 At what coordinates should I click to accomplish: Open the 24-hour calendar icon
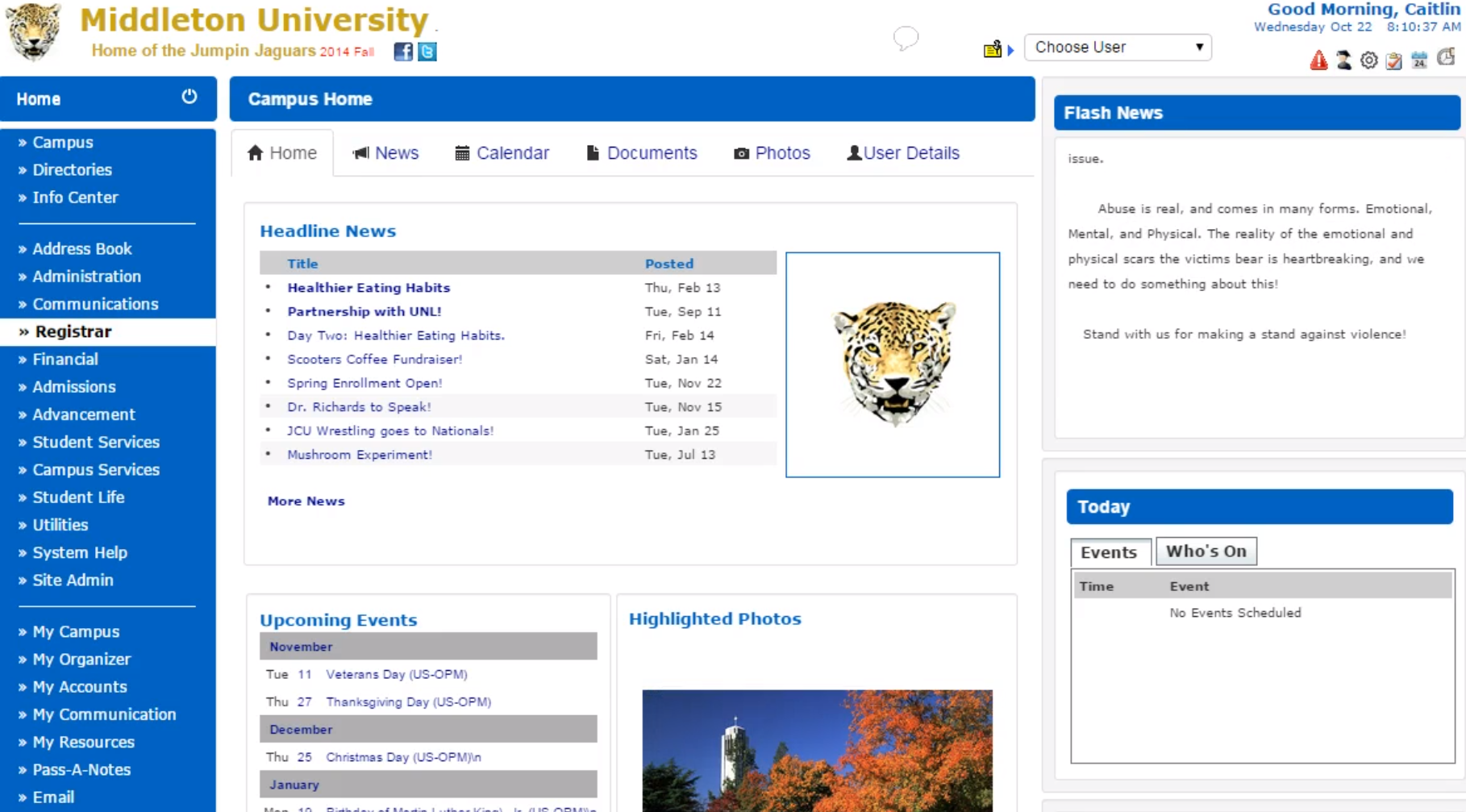click(x=1418, y=60)
